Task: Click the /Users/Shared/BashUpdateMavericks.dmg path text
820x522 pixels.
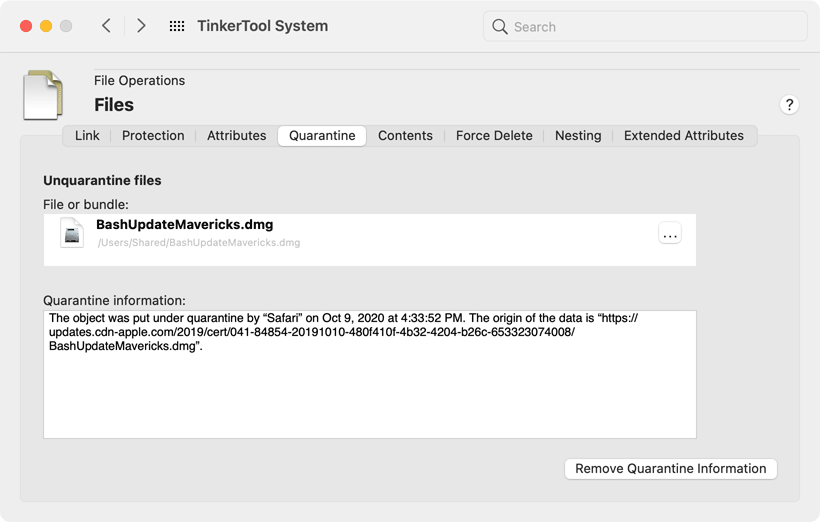Action: 199,243
